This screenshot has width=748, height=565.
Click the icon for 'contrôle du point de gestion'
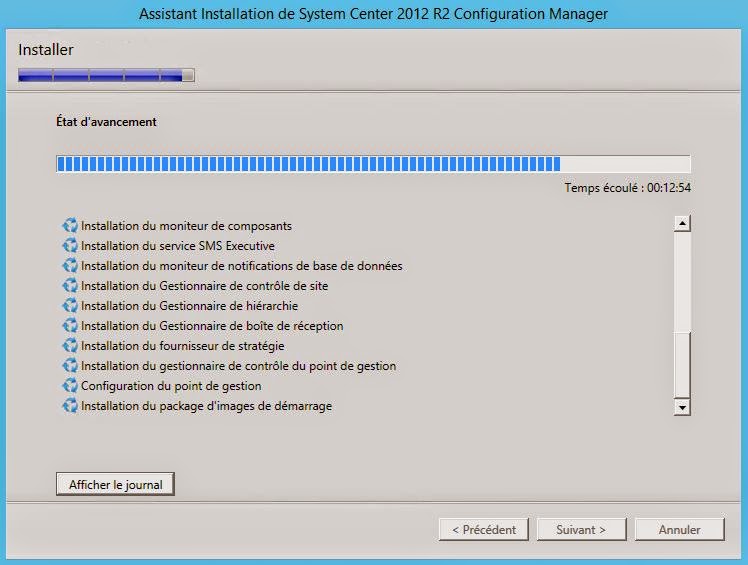point(70,366)
